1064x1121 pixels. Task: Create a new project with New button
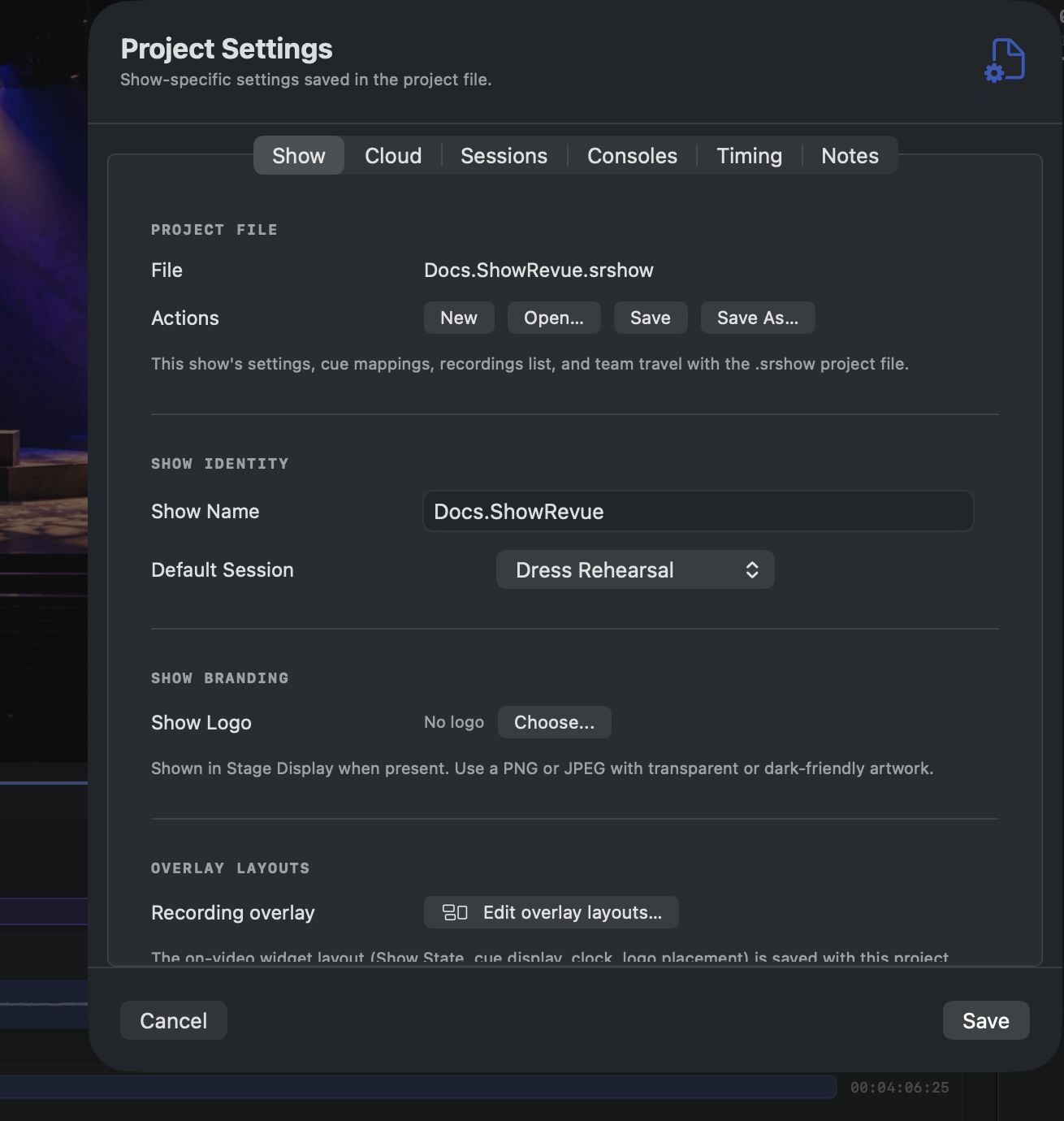(459, 318)
